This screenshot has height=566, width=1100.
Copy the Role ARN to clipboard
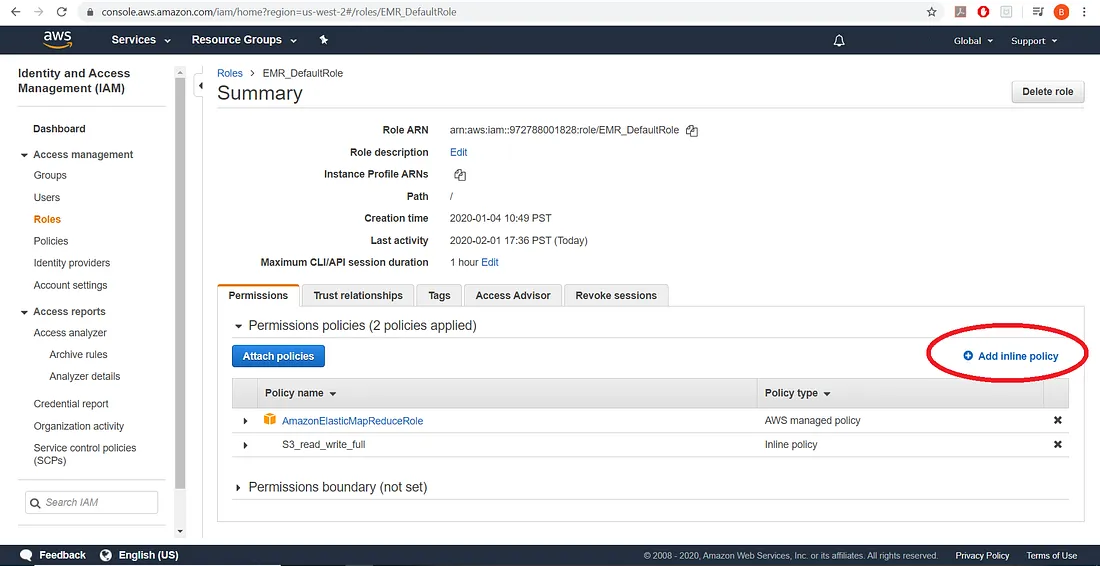(692, 130)
